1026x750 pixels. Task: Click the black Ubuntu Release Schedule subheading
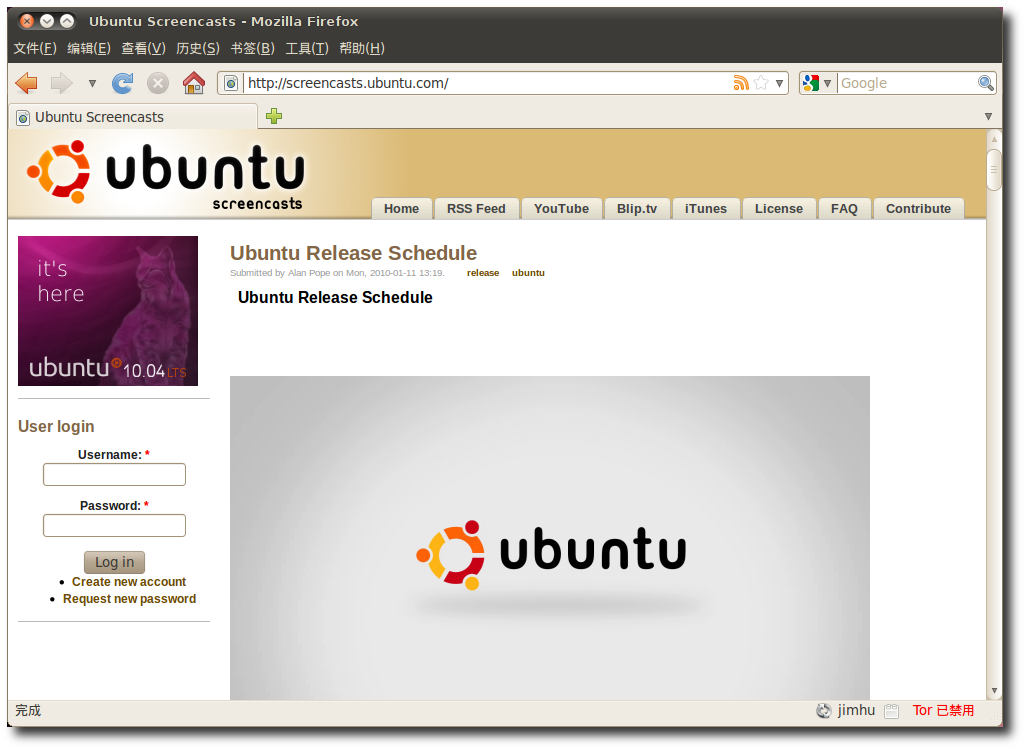335,298
